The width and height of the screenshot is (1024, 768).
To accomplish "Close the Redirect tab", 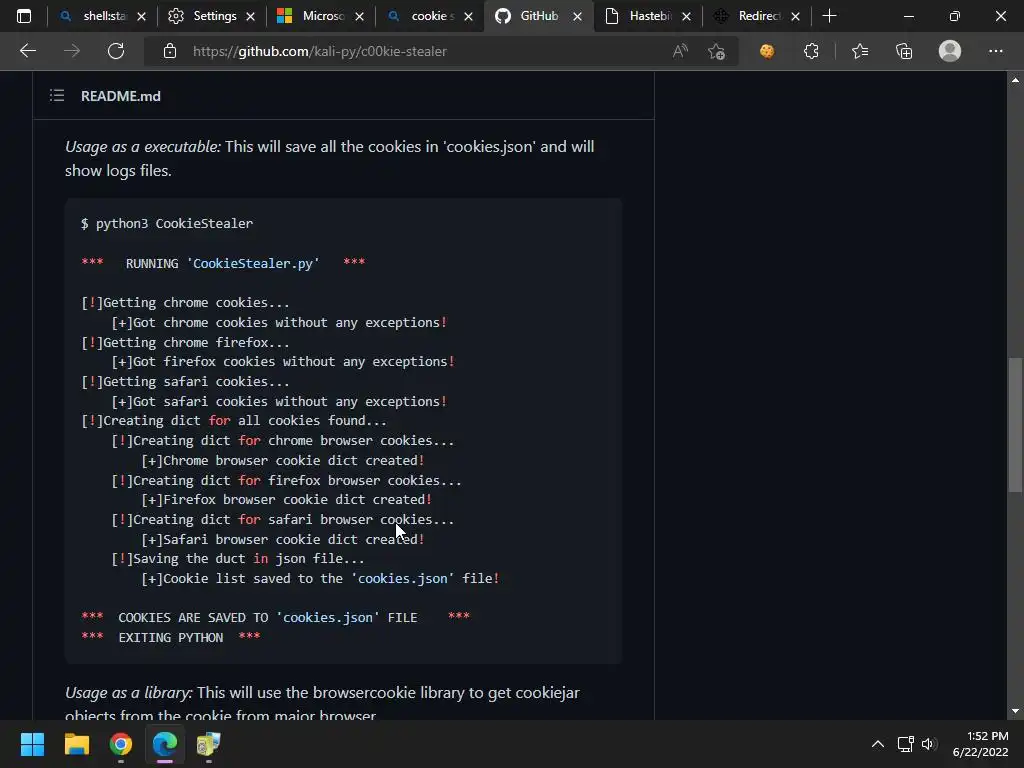I will point(795,17).
